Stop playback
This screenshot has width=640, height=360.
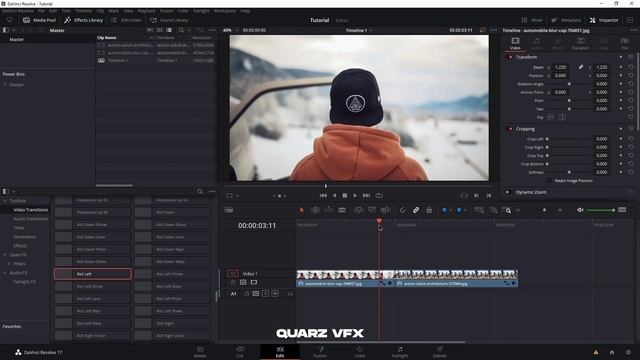(345, 196)
